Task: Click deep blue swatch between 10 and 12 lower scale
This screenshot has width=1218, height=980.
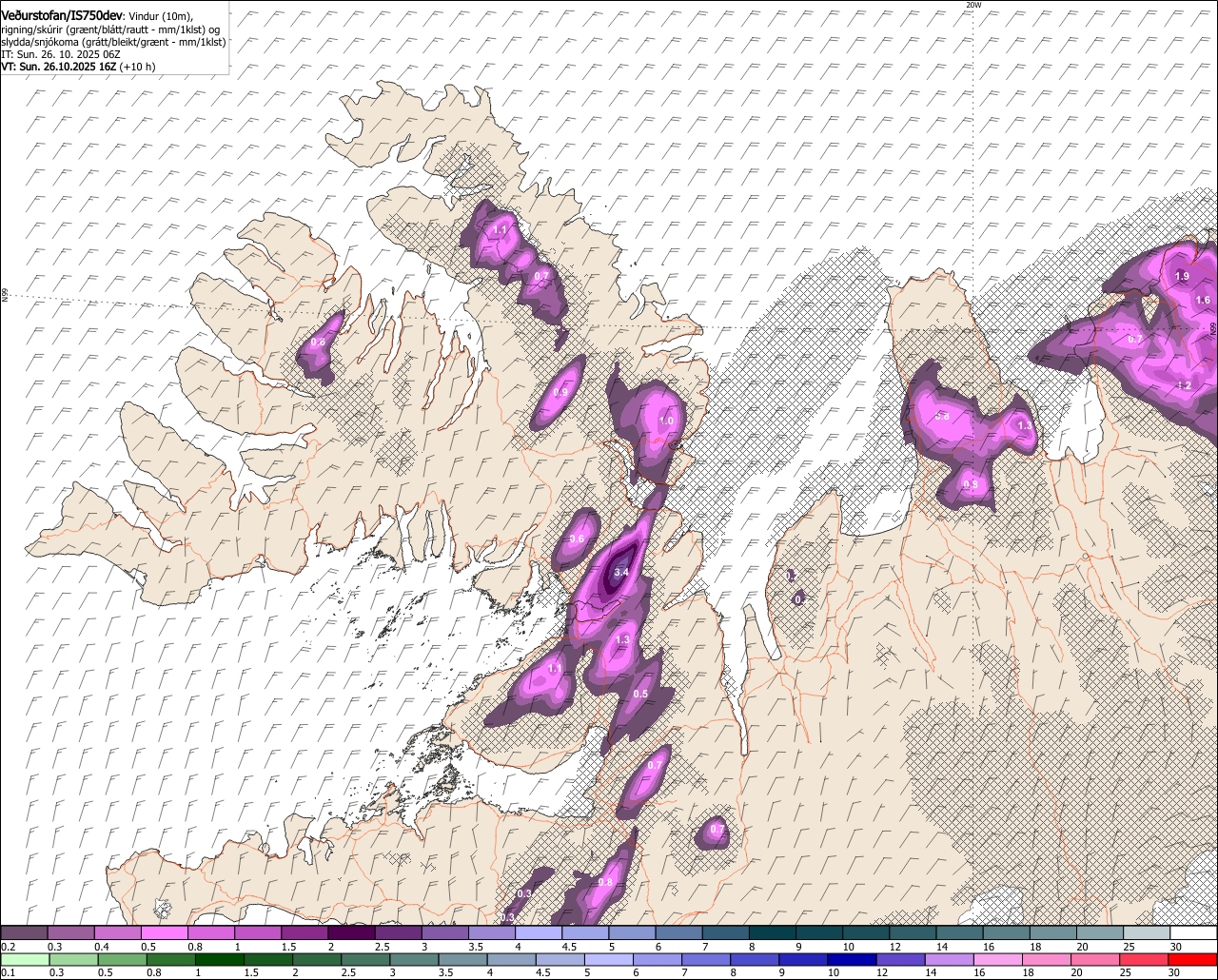Action: (x=852, y=959)
